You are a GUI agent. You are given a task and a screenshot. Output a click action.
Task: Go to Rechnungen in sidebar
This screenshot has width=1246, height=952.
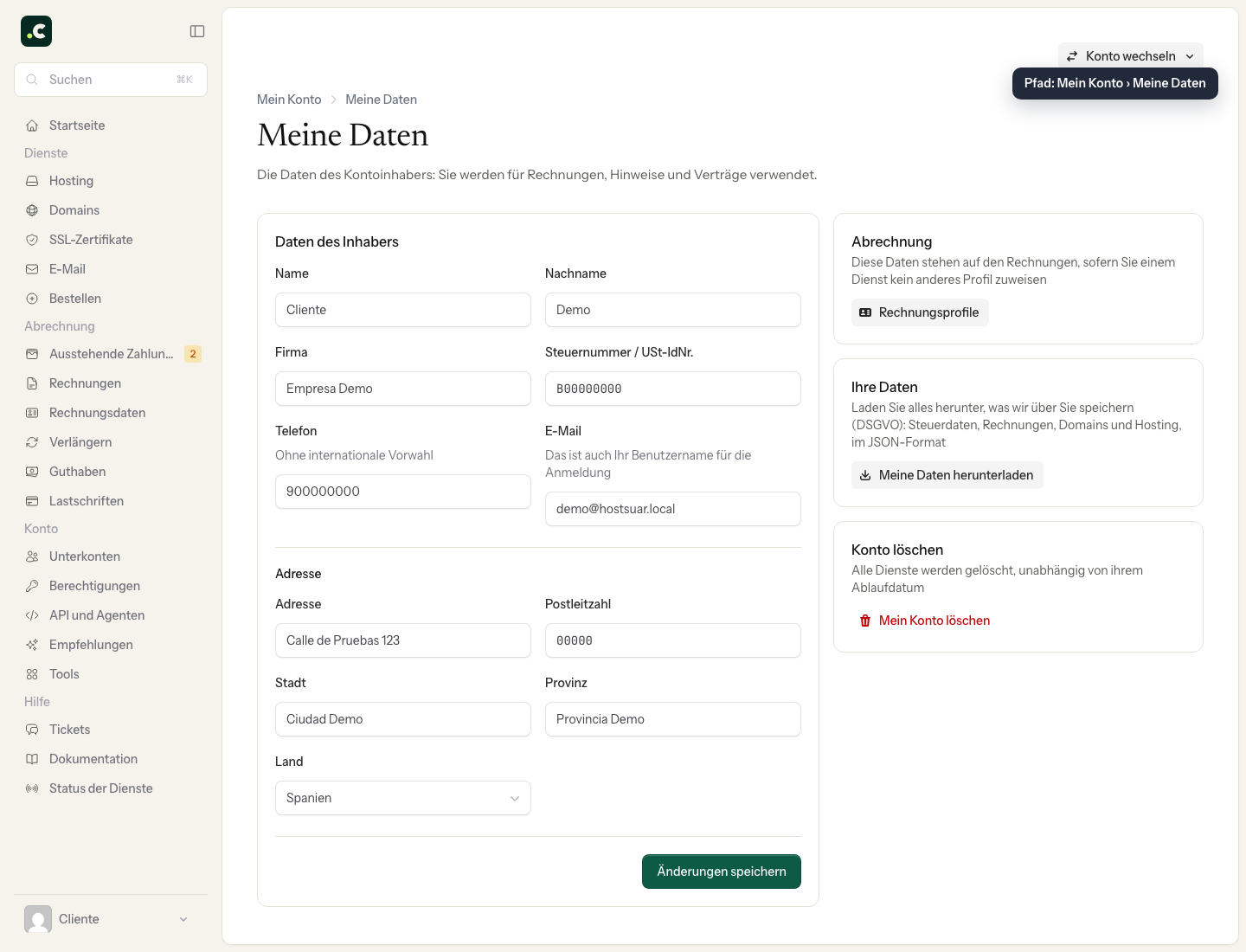tap(111, 383)
